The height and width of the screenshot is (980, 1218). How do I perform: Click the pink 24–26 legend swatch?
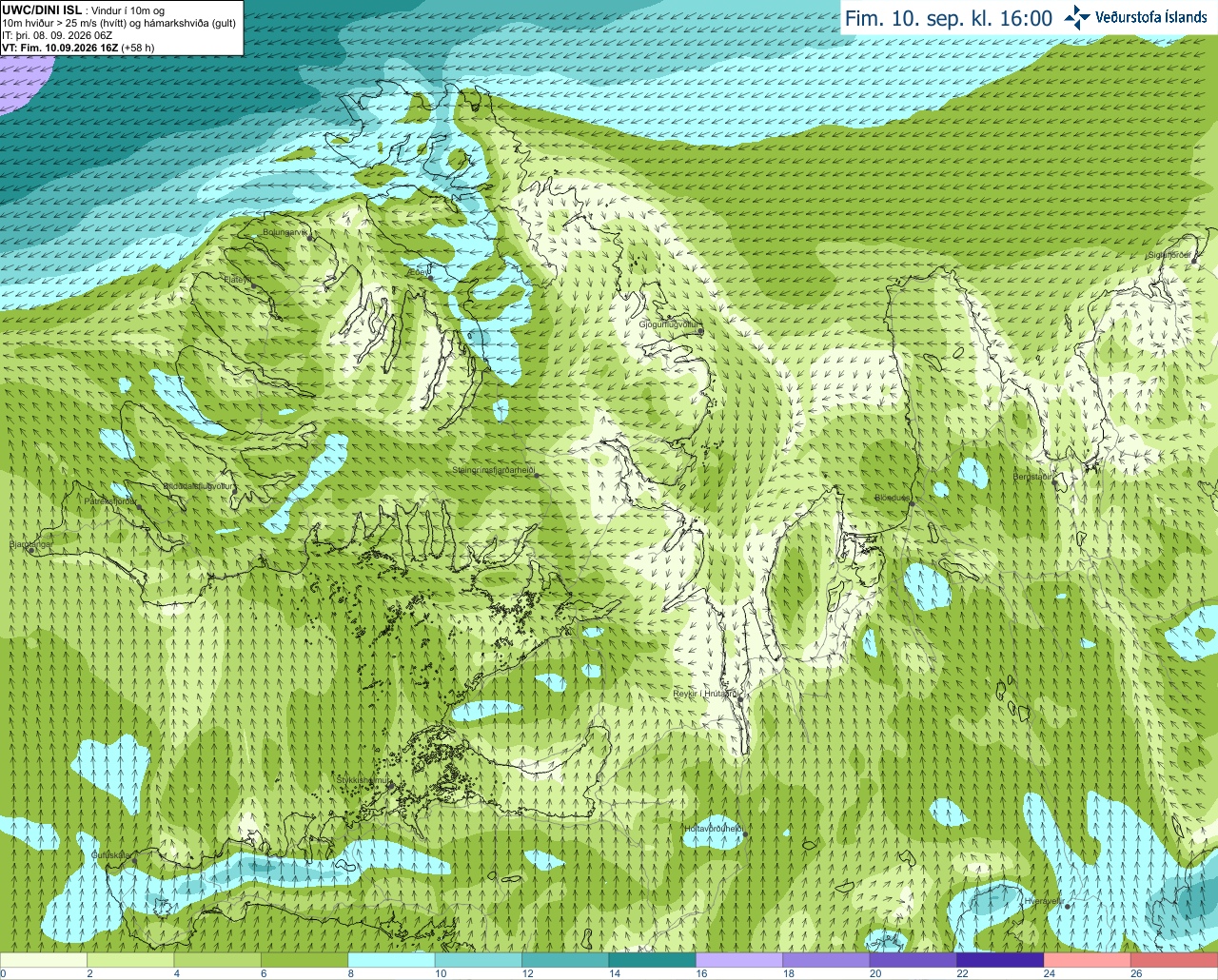click(x=1086, y=960)
